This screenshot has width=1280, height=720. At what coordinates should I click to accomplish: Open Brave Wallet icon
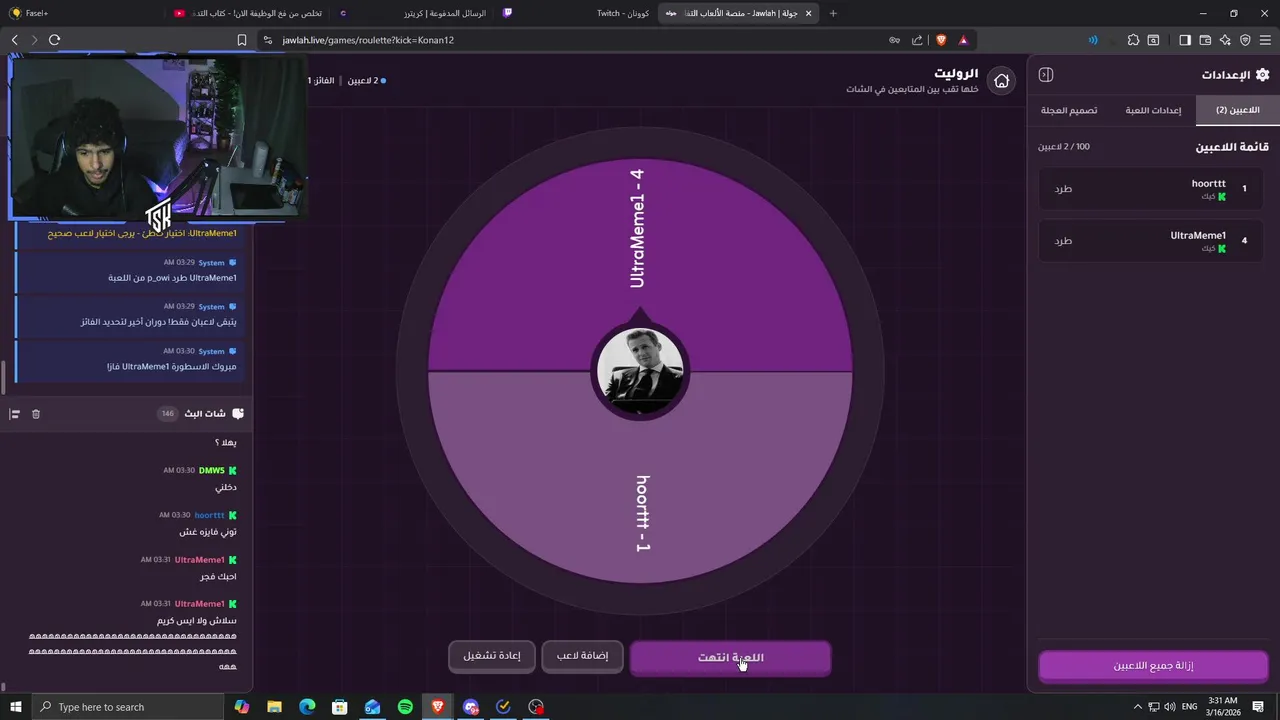[1205, 40]
